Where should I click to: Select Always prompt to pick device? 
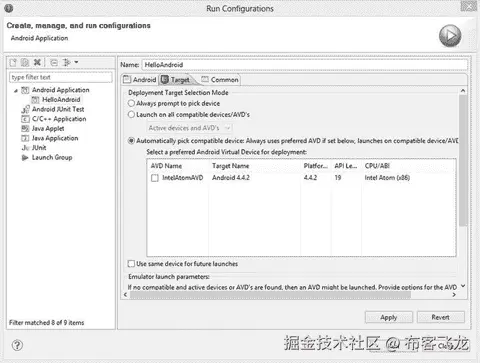coord(174,103)
